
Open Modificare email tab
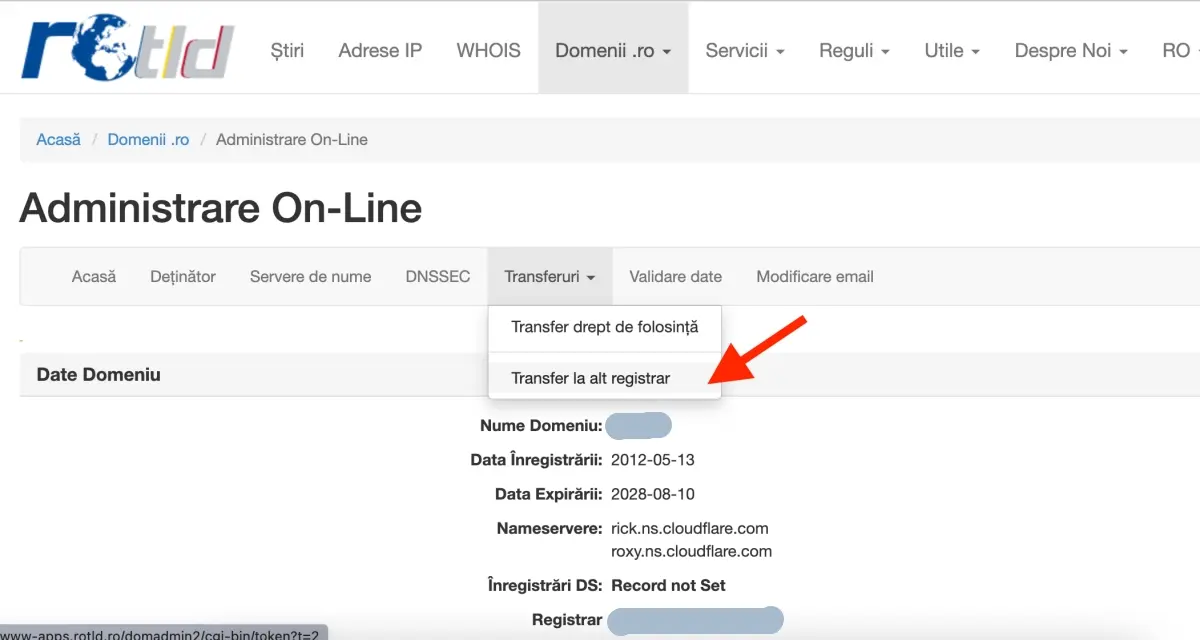(815, 277)
